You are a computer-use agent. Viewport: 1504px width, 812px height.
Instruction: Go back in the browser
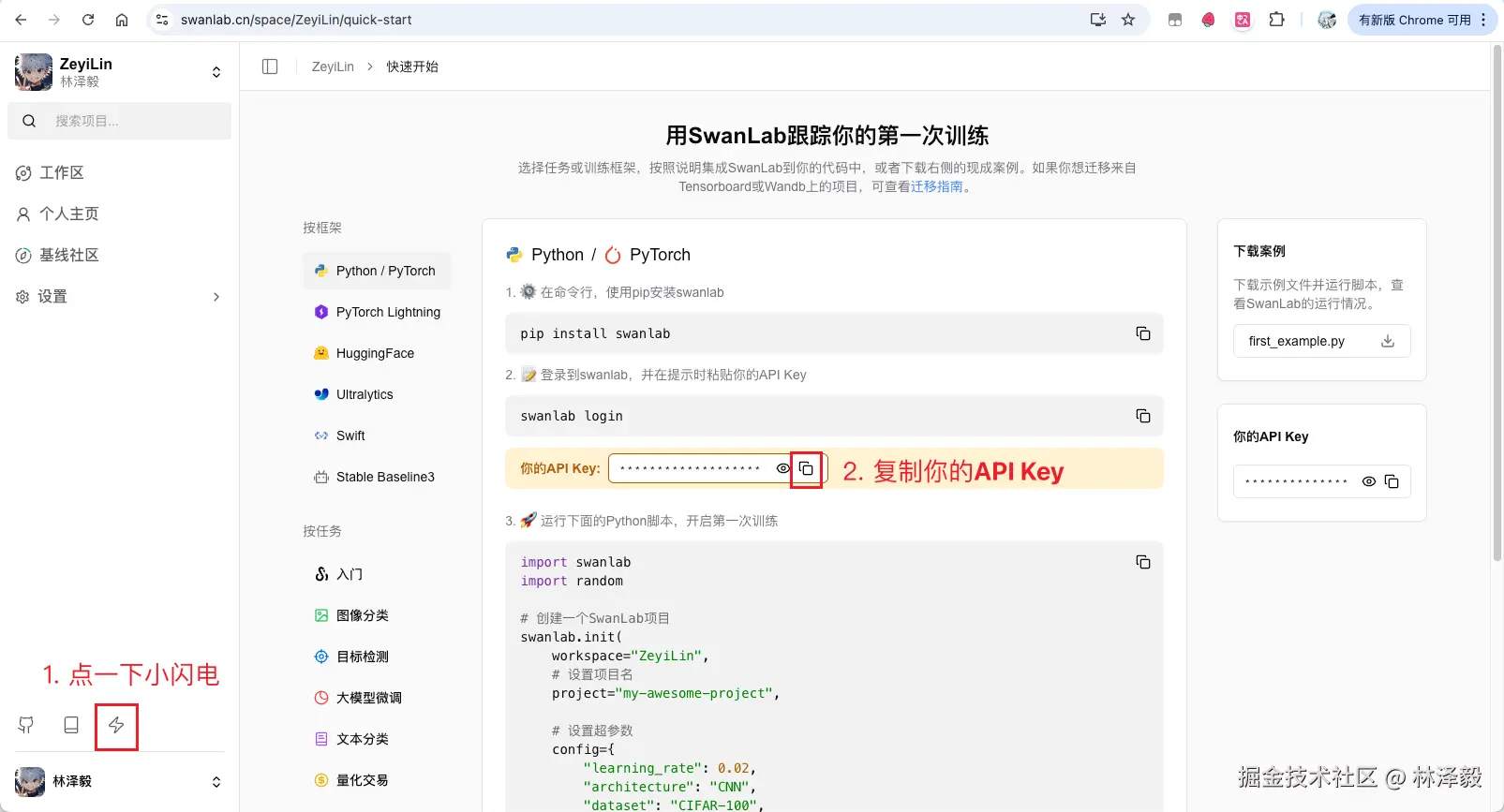point(21,20)
